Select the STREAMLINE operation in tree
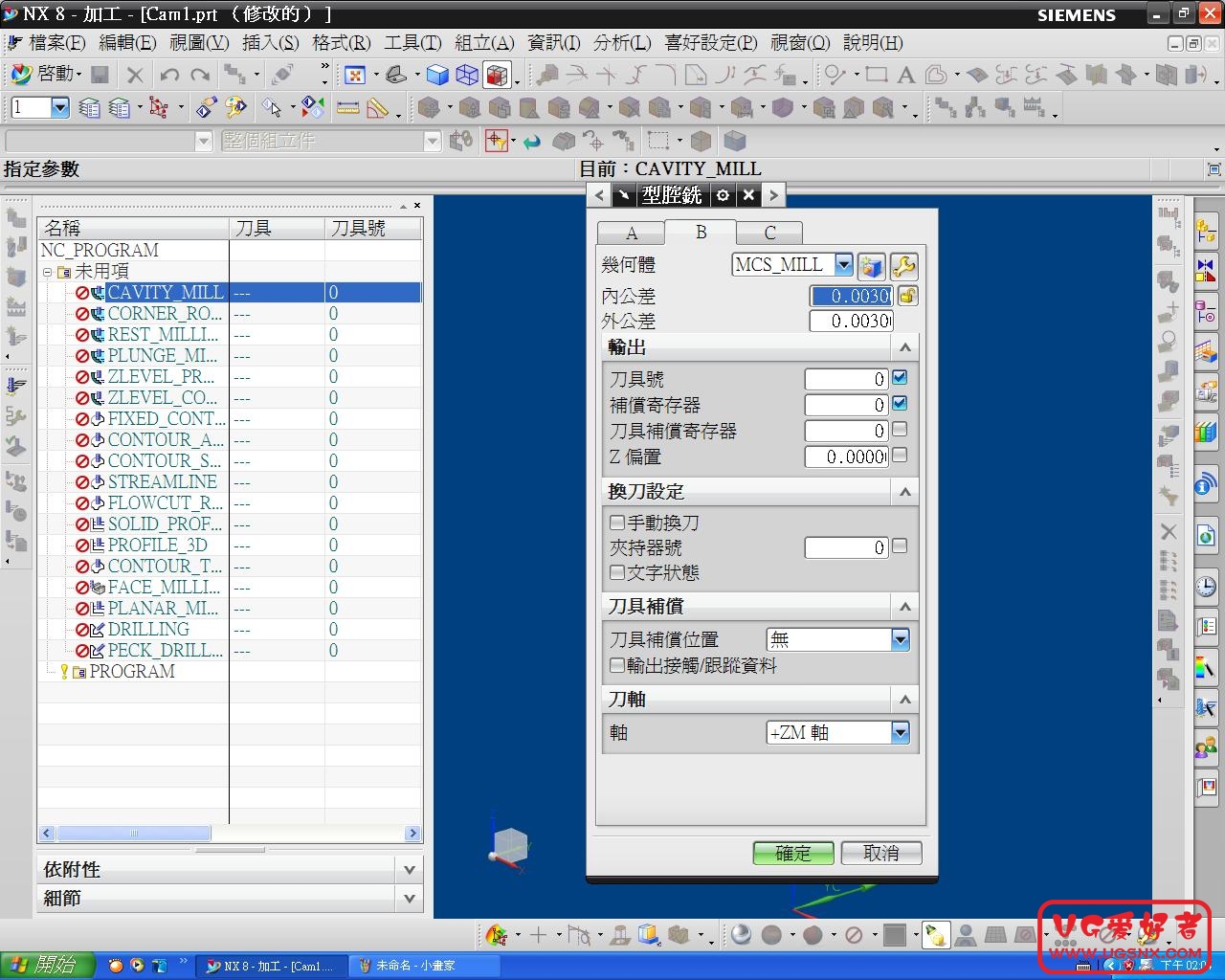This screenshot has width=1225, height=980. tap(162, 481)
